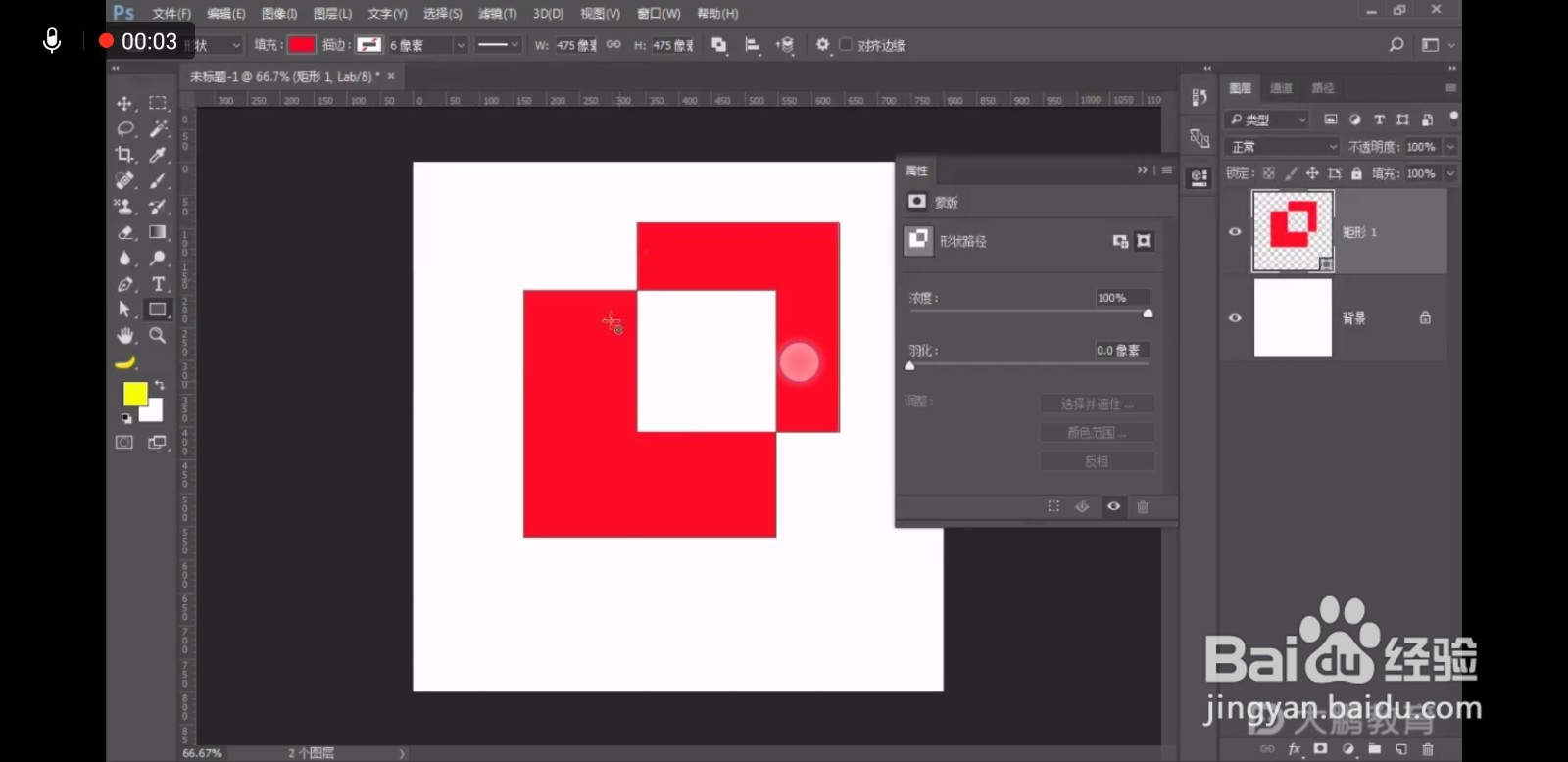
Task: Select the Rectangle shape tool
Action: pos(157,310)
